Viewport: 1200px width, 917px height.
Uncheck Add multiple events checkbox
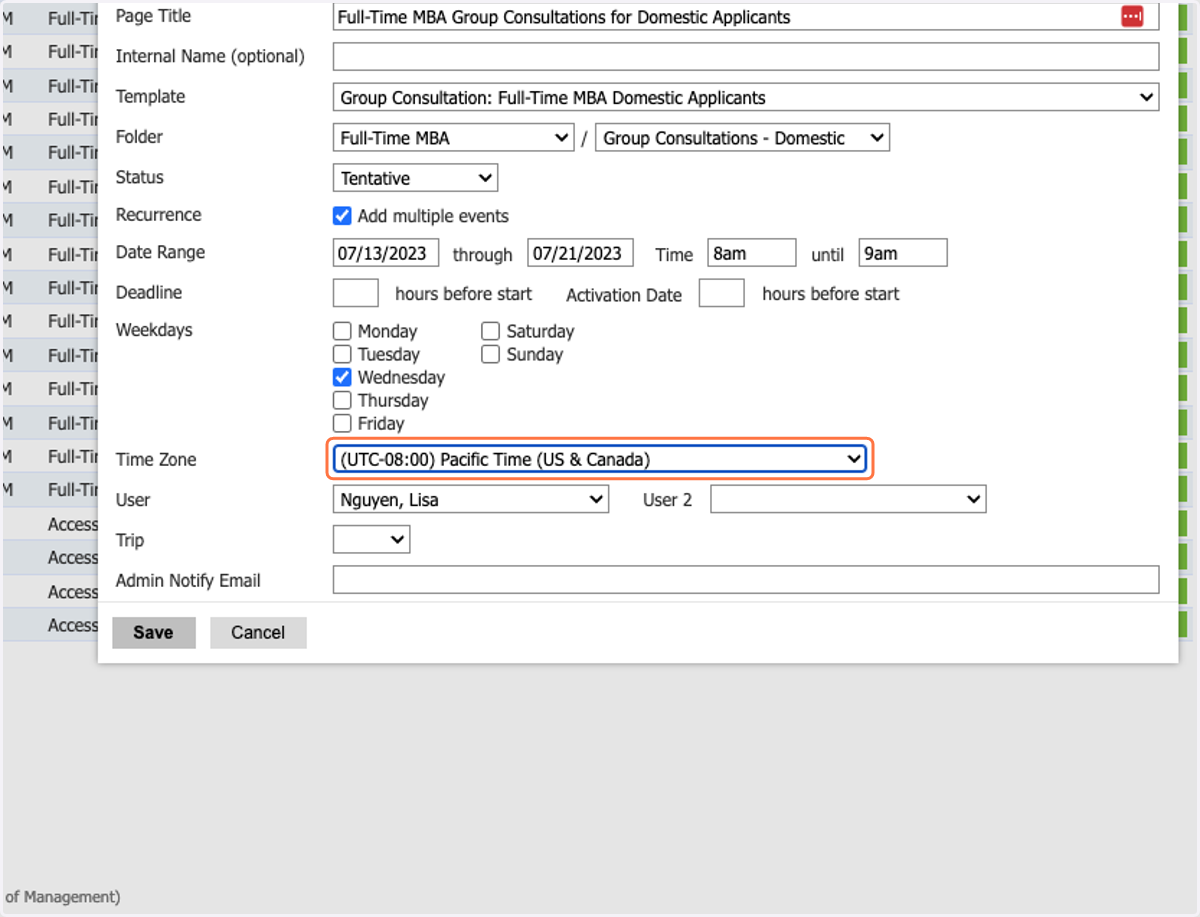click(x=342, y=216)
